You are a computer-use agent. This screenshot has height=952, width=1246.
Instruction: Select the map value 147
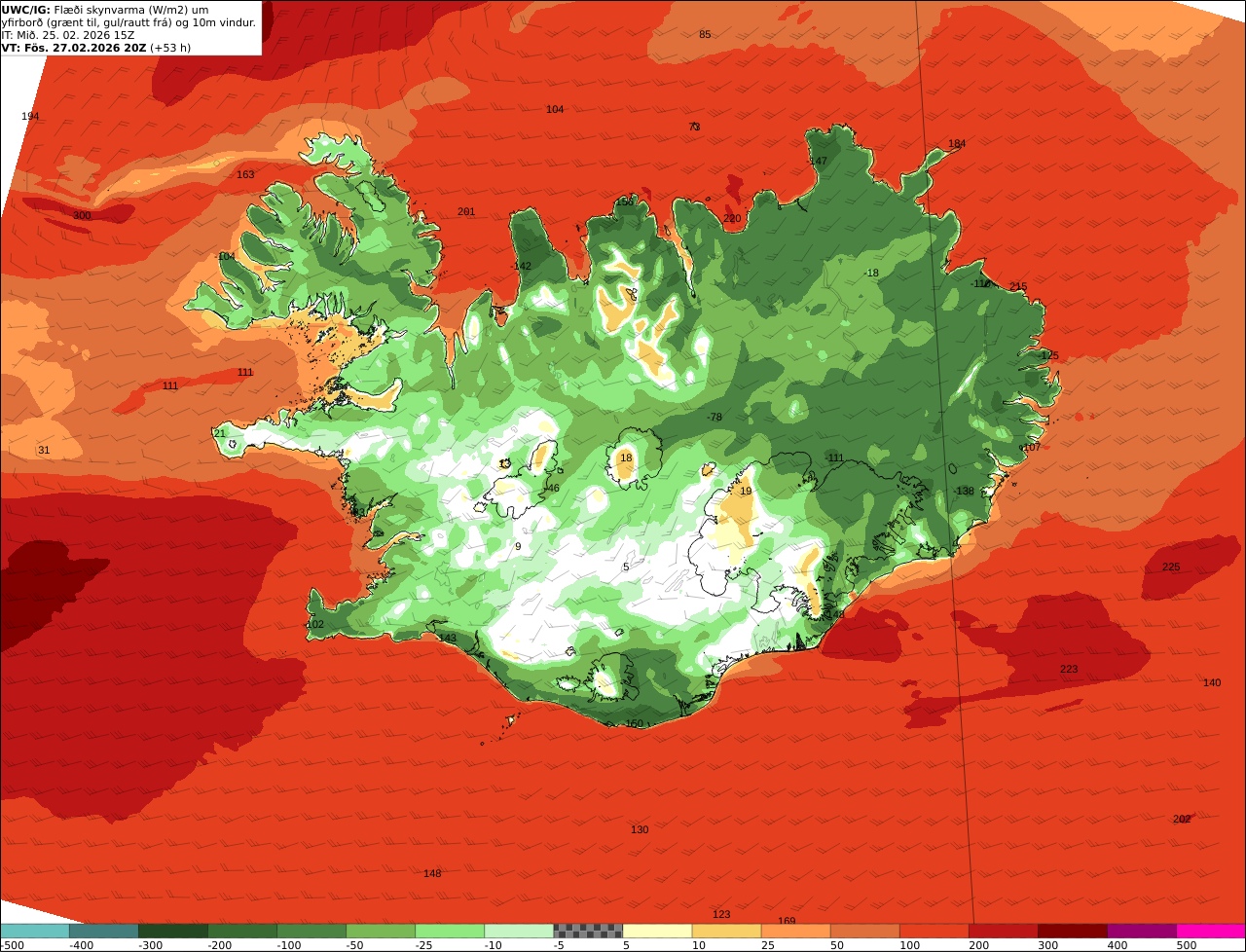tap(819, 161)
